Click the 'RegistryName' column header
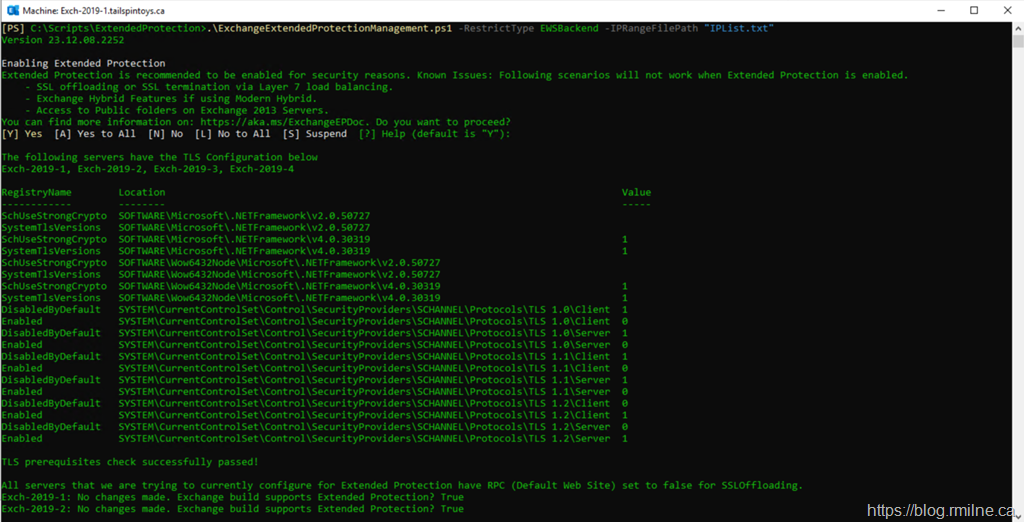Screen dimensions: 1024x522 [37, 192]
